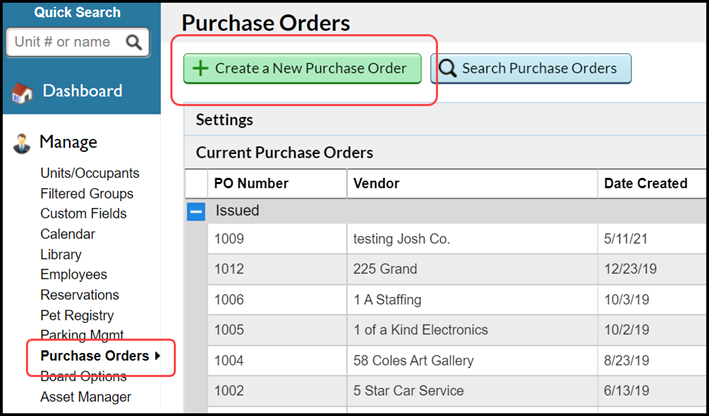The width and height of the screenshot is (709, 416).
Task: Click the magnifier icon in Quick Search
Action: coord(134,42)
